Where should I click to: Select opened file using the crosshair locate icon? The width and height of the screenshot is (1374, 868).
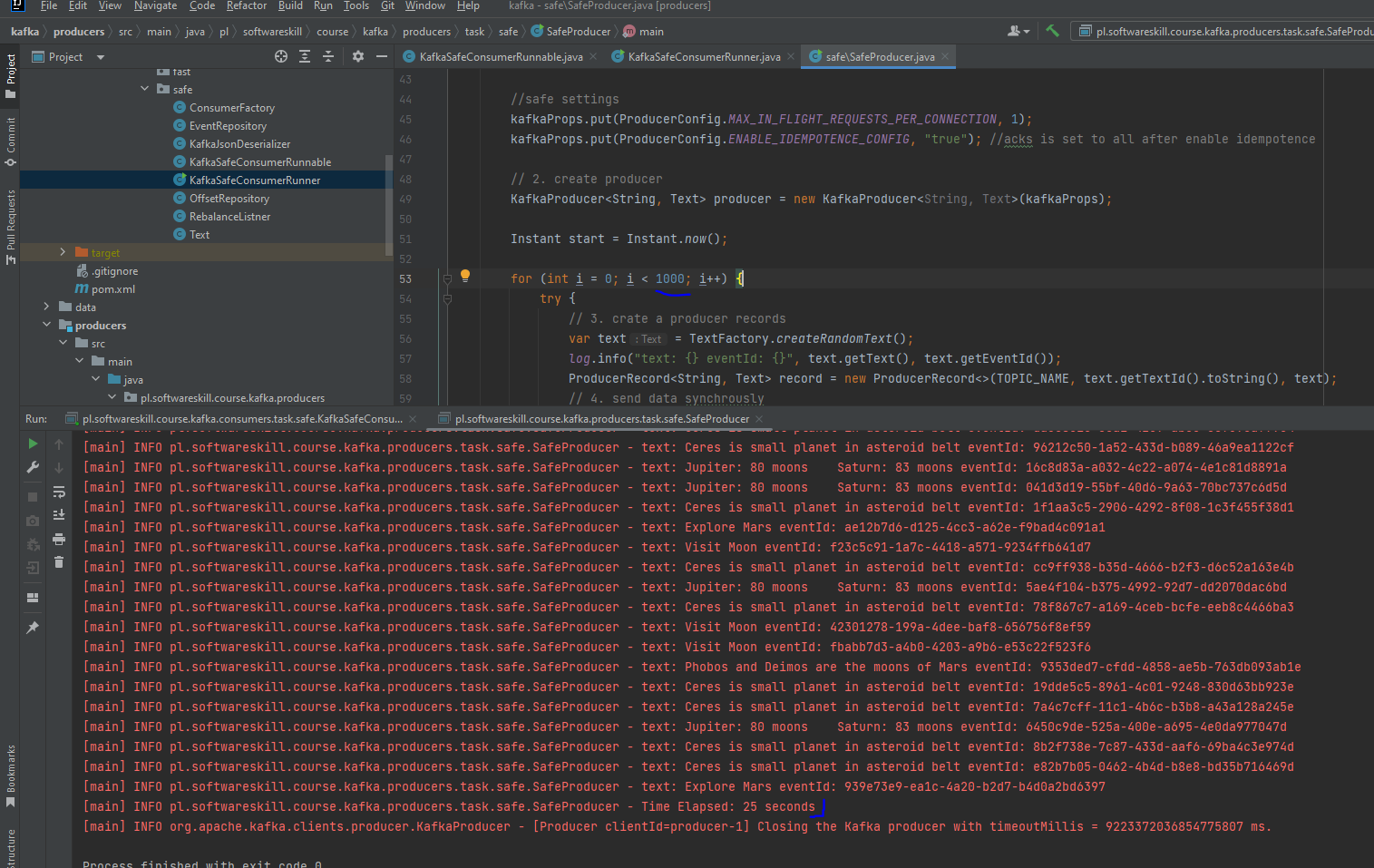tap(280, 55)
